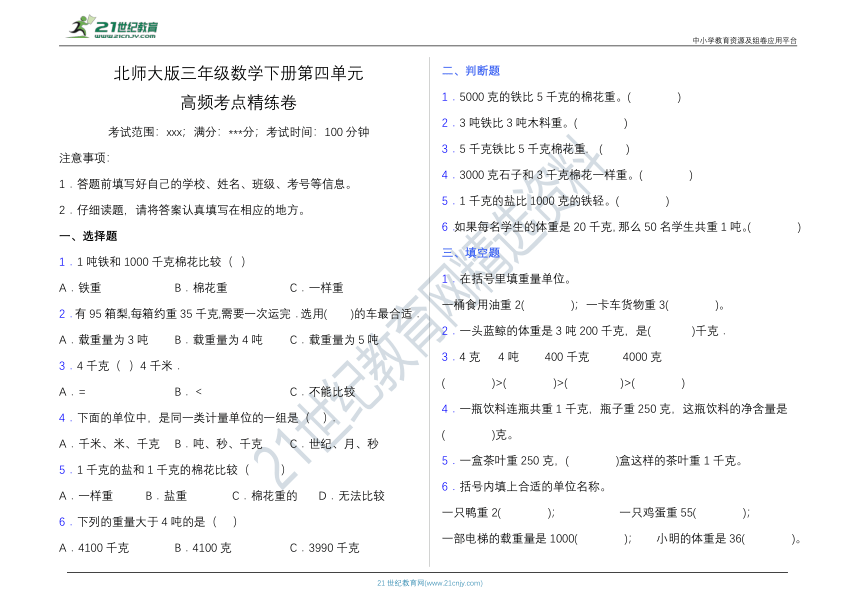Image resolution: width=860 pixels, height=607 pixels.
Task: Click the question 一盒茶叶重250克
Action: pyautogui.click(x=592, y=461)
